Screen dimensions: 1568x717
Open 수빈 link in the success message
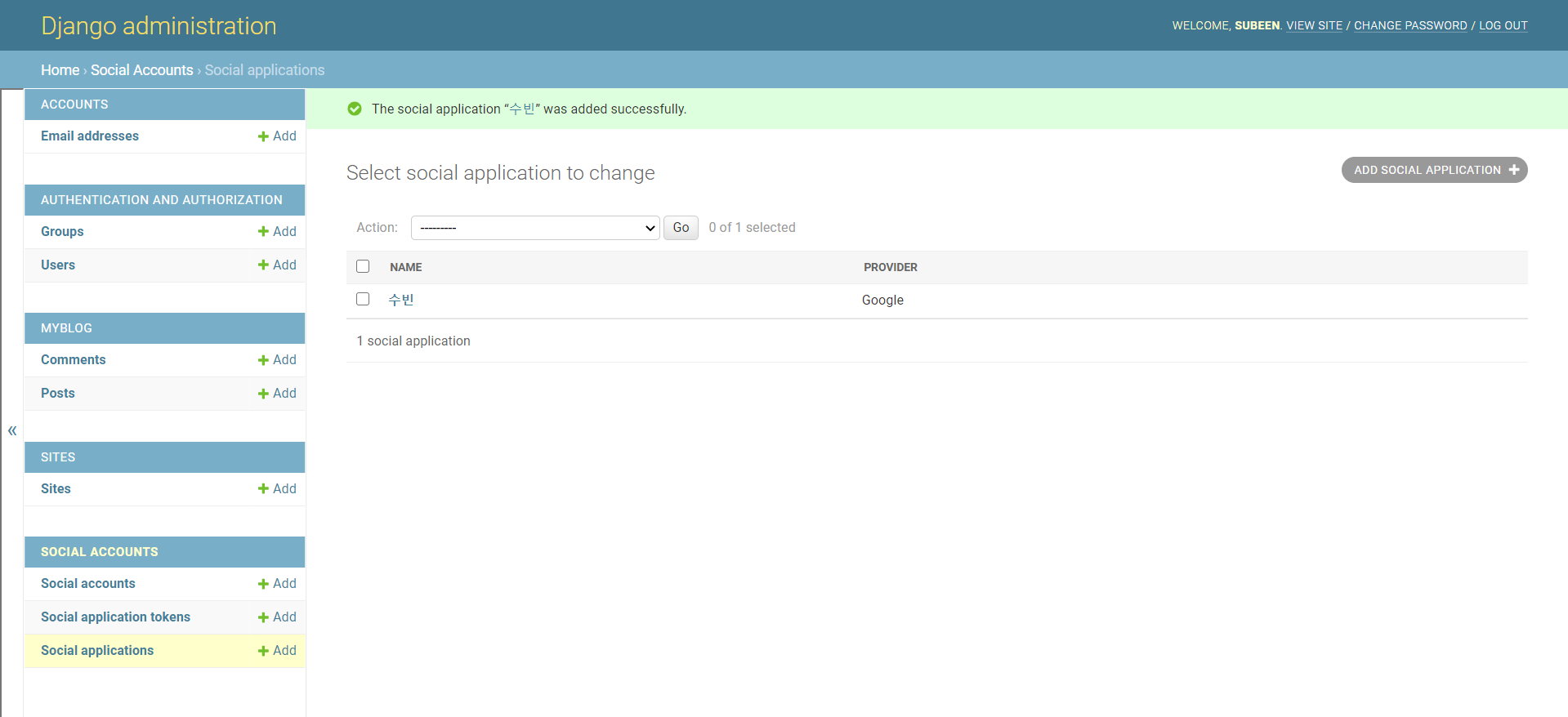(522, 109)
